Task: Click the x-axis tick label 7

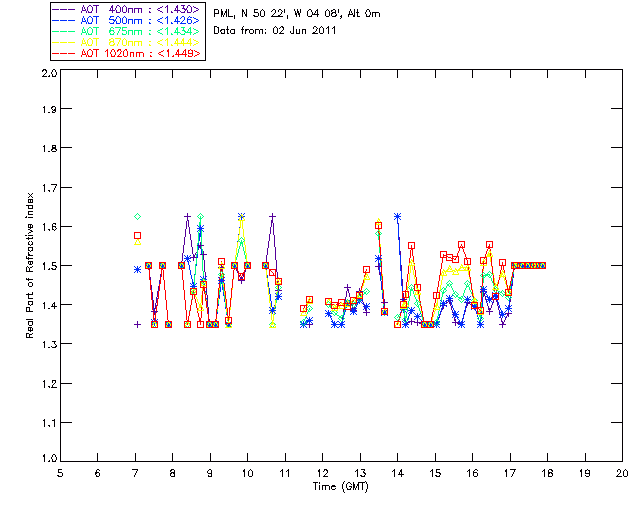Action: [135, 473]
